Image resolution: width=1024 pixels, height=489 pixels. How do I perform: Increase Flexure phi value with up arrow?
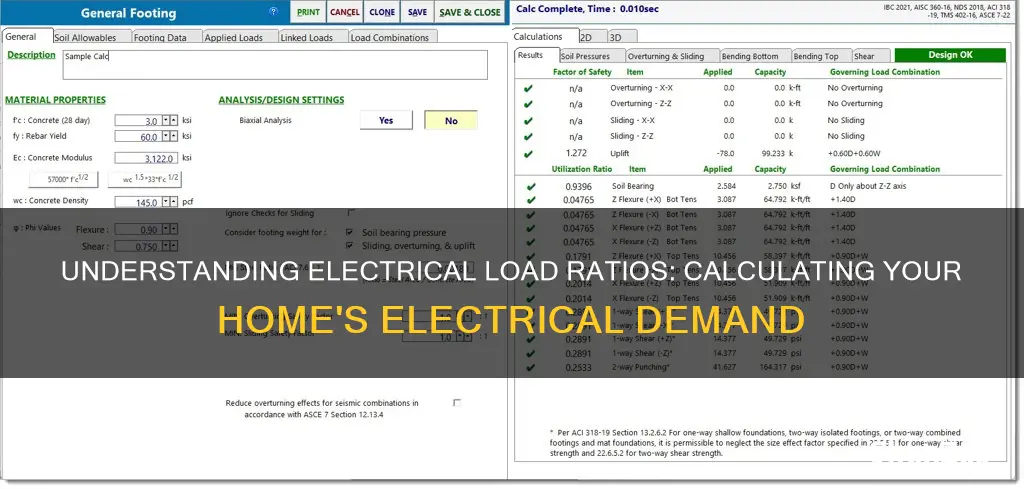(x=174, y=229)
